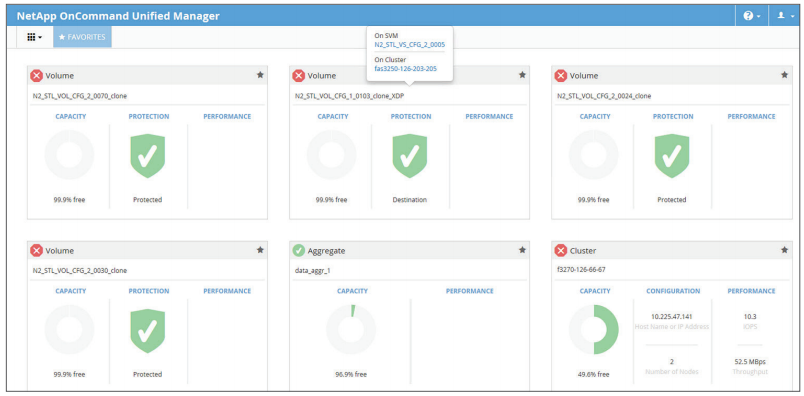Click capacity donut chart on N2_STL_VOL_CFG_1_0103_clone_XDP card
This screenshot has width=804, height=396.
pyautogui.click(x=331, y=155)
